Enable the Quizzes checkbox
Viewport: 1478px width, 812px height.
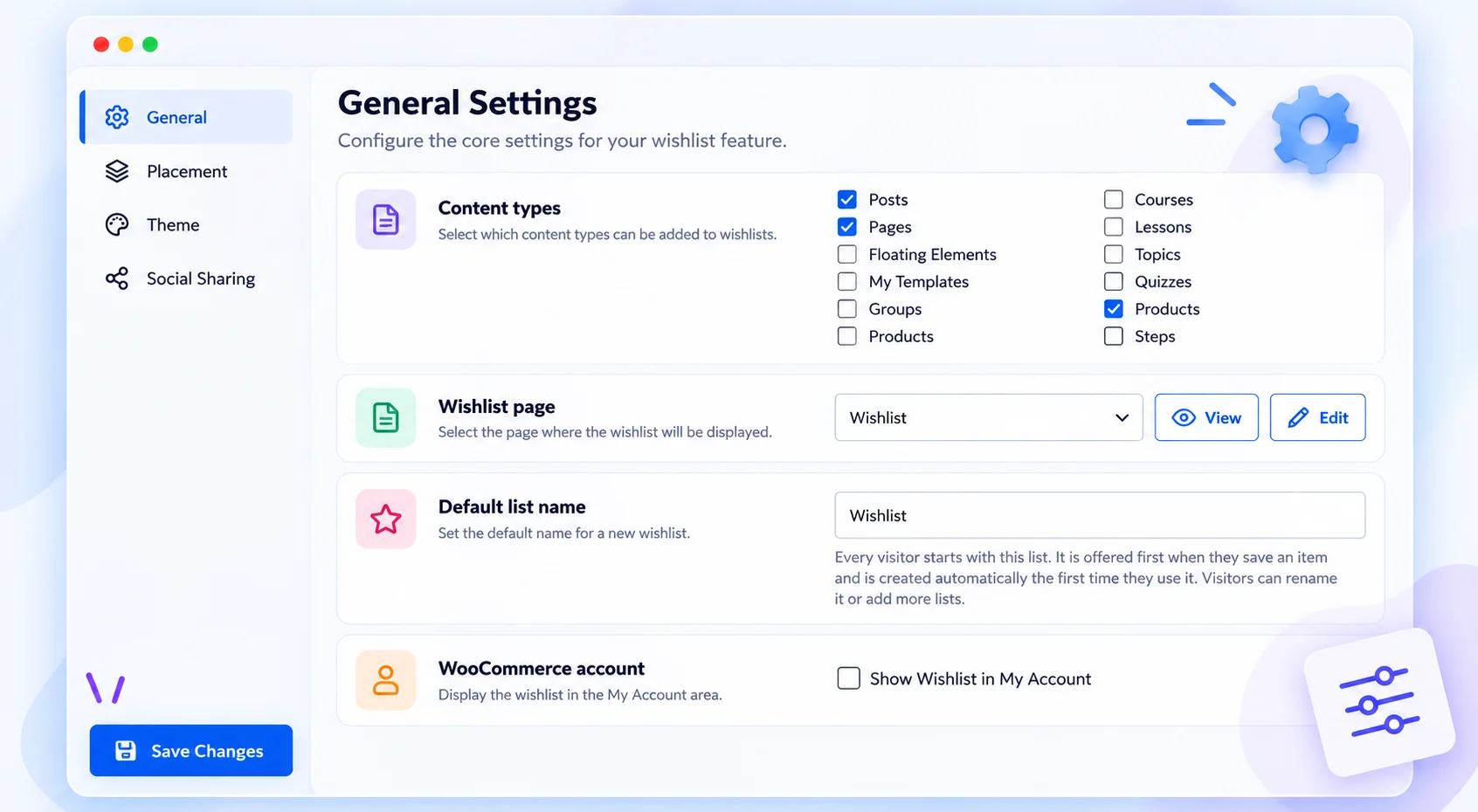pyautogui.click(x=1113, y=281)
